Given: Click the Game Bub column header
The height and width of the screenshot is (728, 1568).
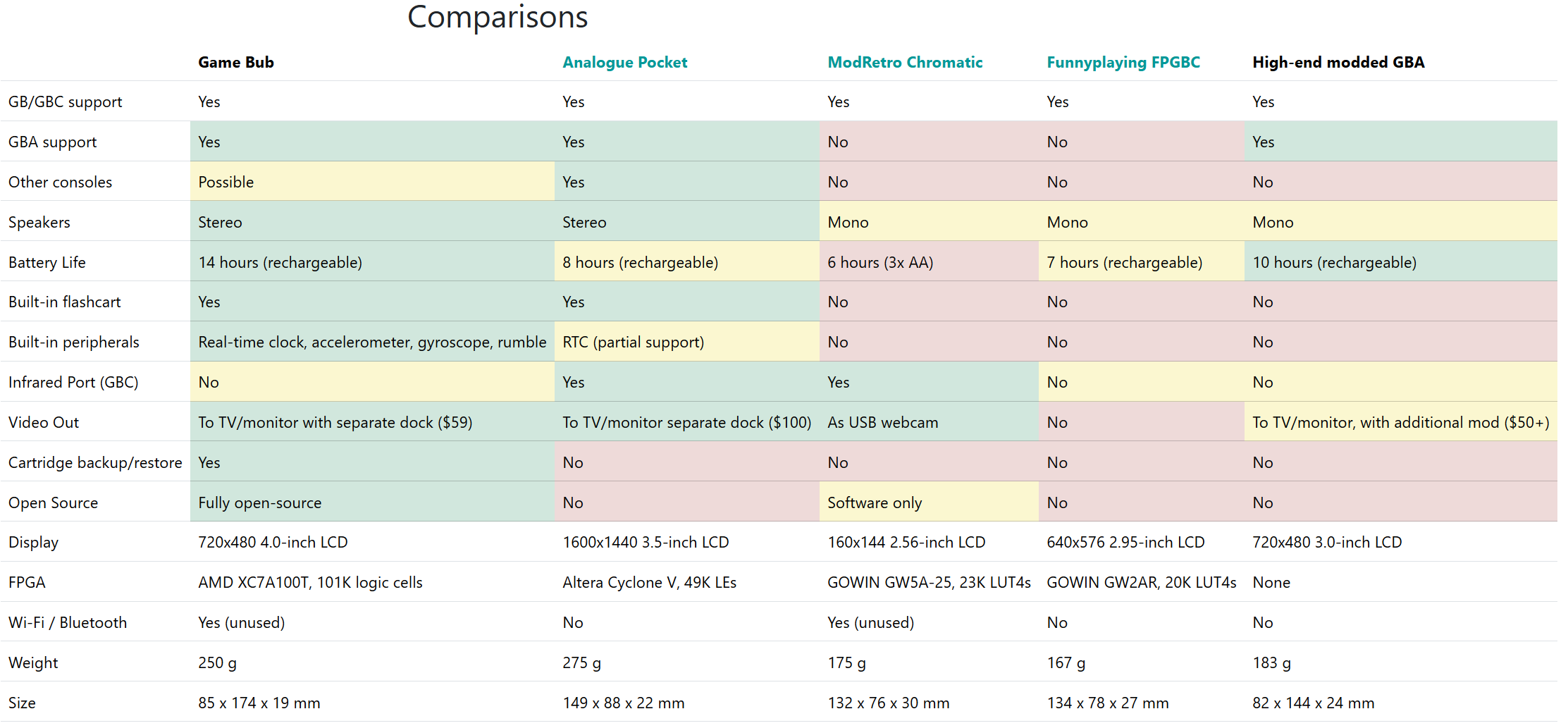Looking at the screenshot, I should point(235,62).
